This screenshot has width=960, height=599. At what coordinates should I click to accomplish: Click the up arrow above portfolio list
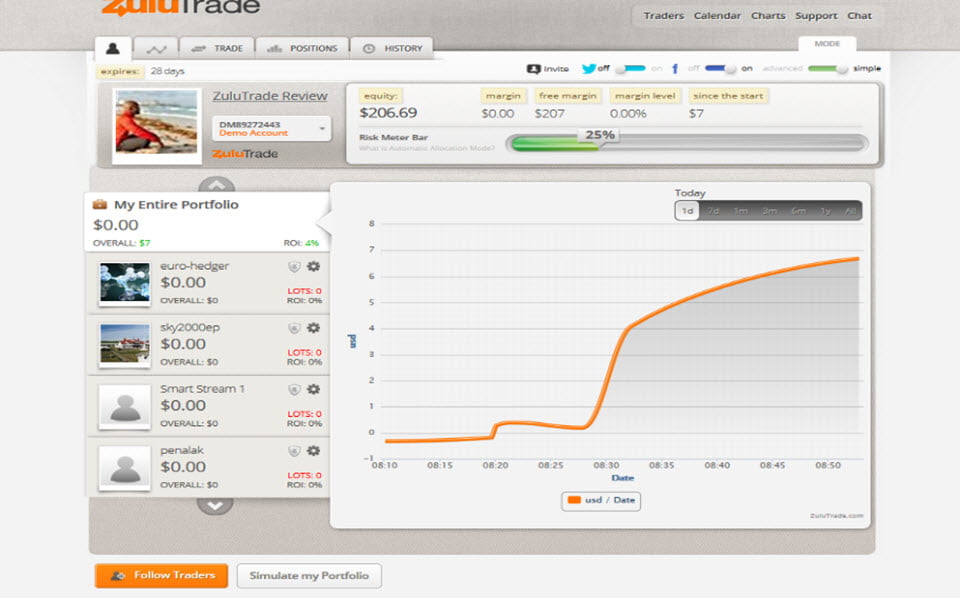point(216,184)
